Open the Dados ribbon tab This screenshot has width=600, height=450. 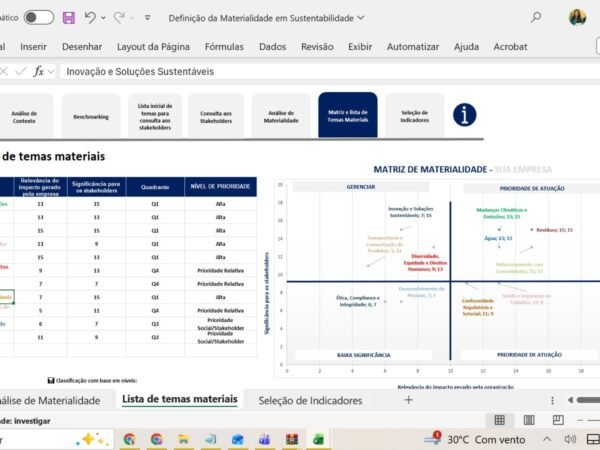(x=272, y=47)
